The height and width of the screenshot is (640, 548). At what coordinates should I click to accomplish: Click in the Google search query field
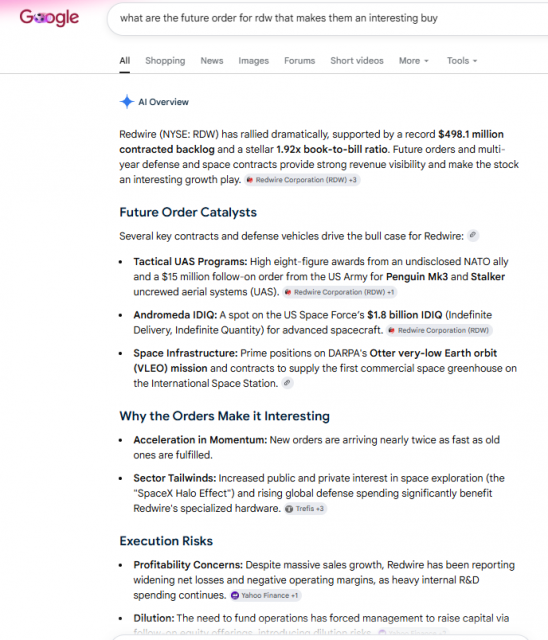click(326, 18)
